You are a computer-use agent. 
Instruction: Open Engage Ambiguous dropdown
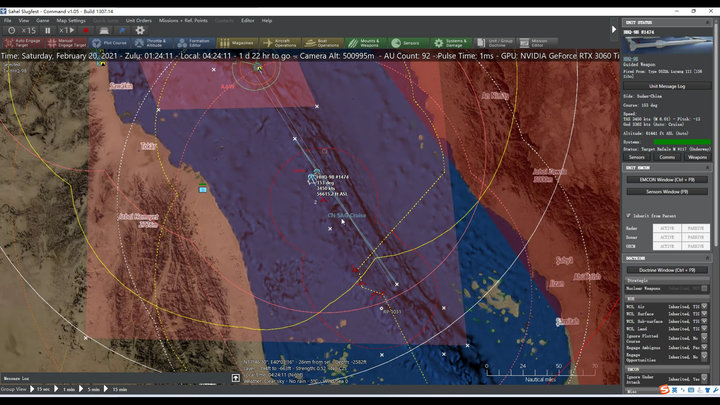(x=704, y=347)
